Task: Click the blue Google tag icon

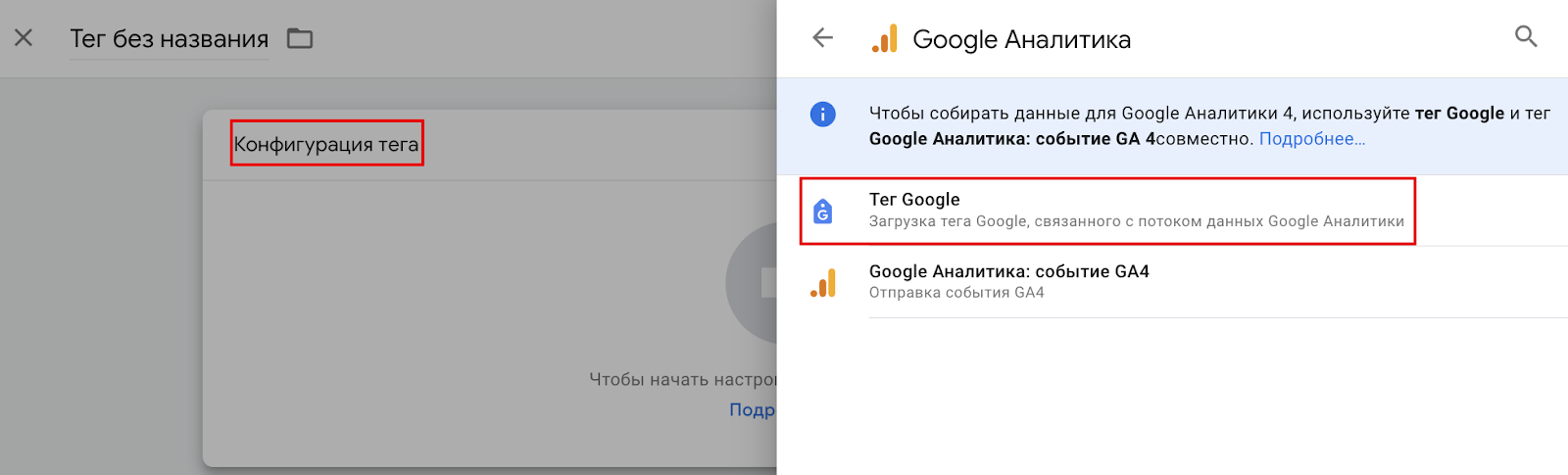Action: 823,211
